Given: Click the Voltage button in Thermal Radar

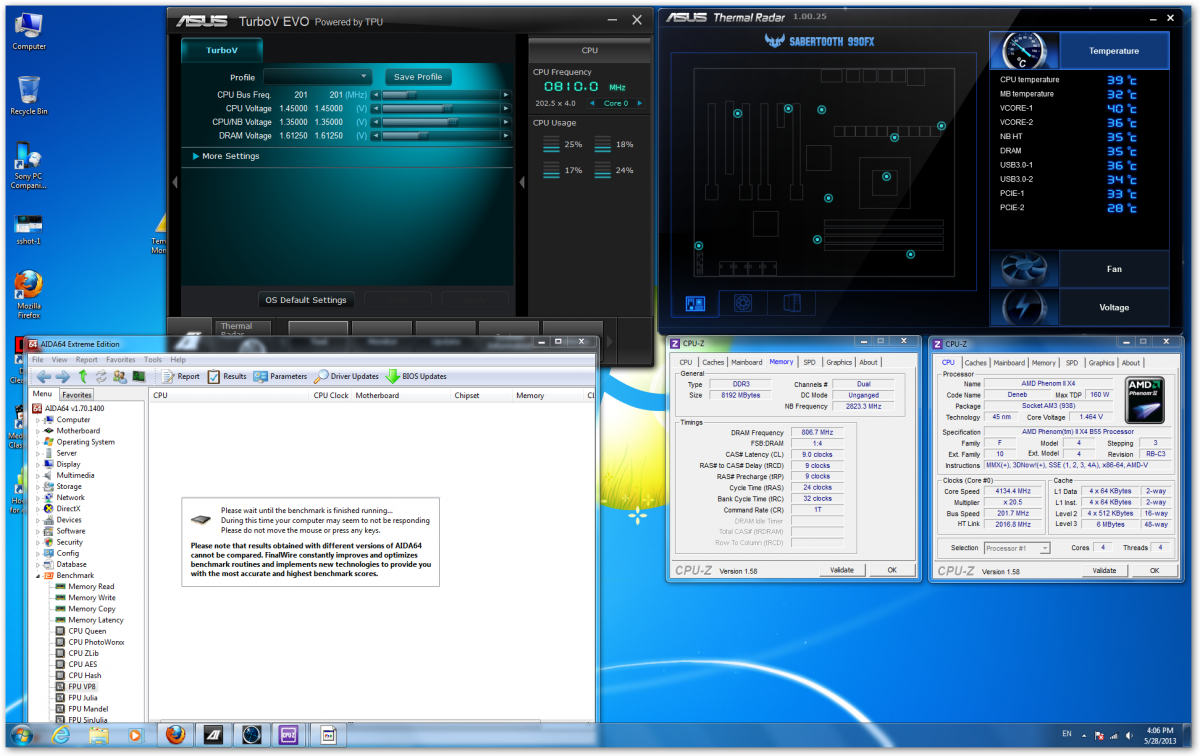Looking at the screenshot, I should 1114,308.
